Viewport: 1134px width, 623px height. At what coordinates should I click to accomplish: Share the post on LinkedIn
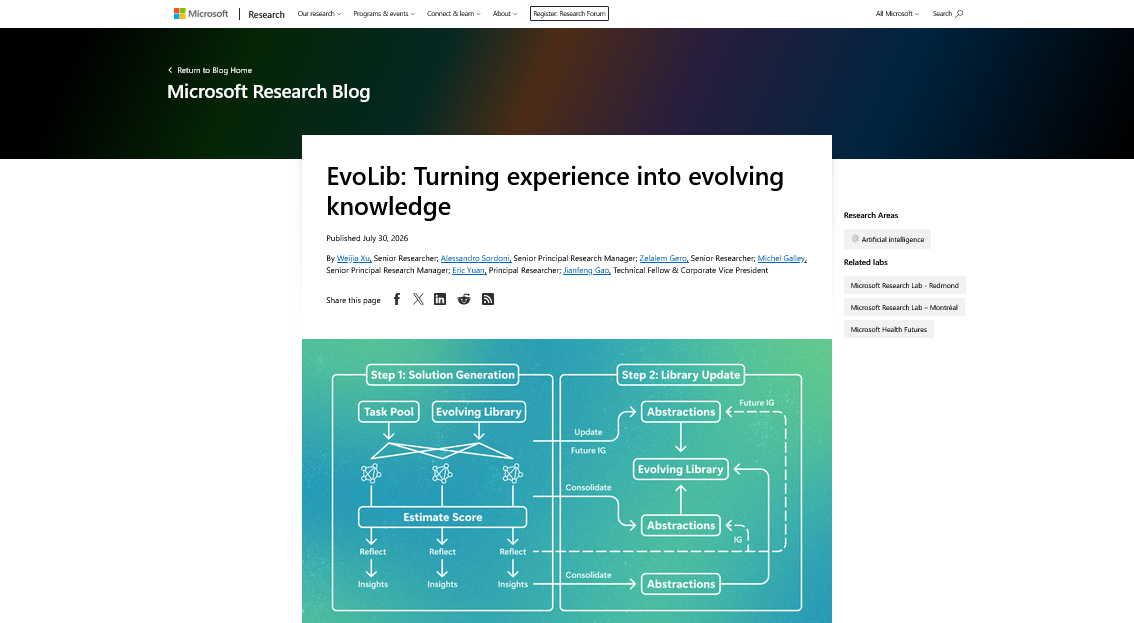coord(440,300)
